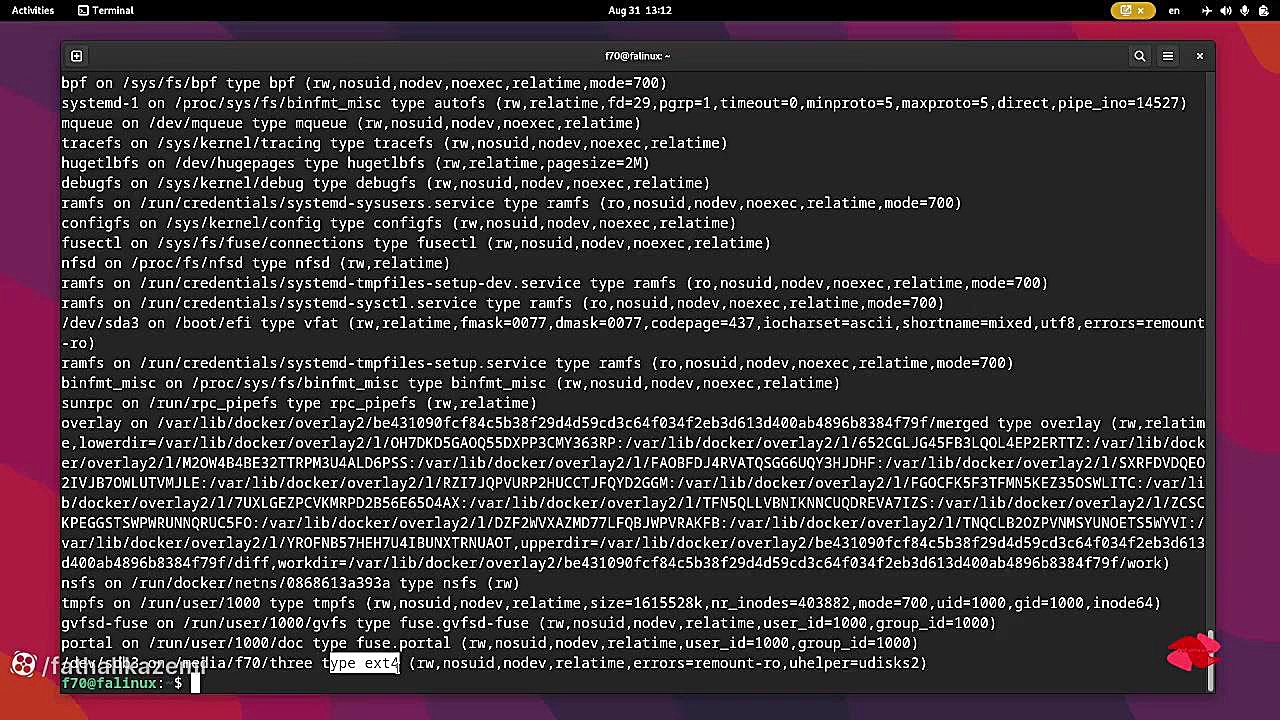Open the Activities overview
The image size is (1280, 720).
coord(33,11)
